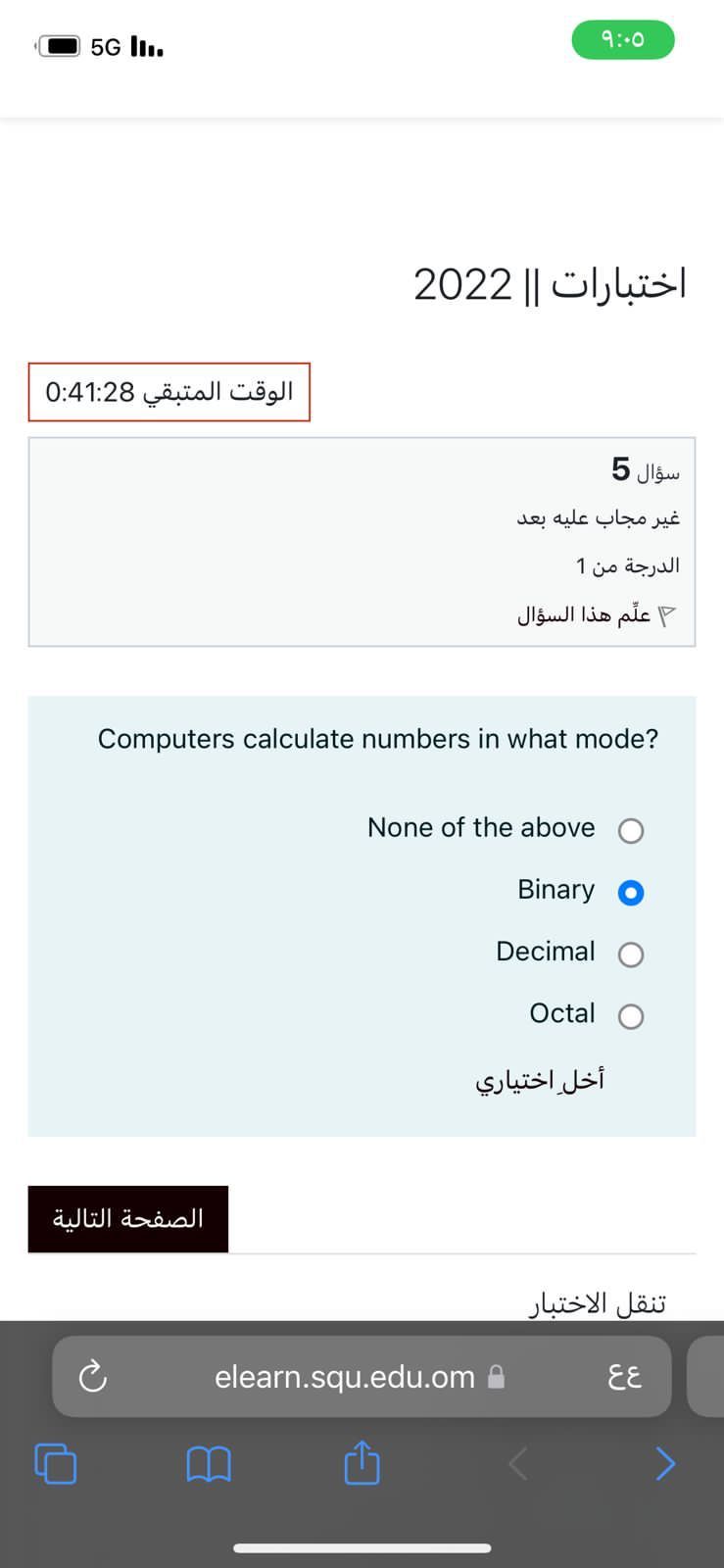Tap the battery icon in status bar

[x=60, y=46]
